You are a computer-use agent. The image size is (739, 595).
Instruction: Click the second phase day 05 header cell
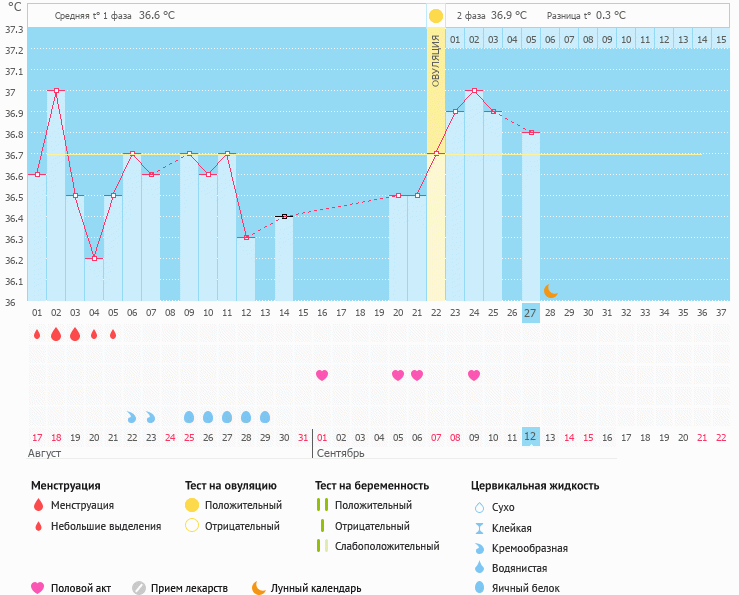coord(531,40)
